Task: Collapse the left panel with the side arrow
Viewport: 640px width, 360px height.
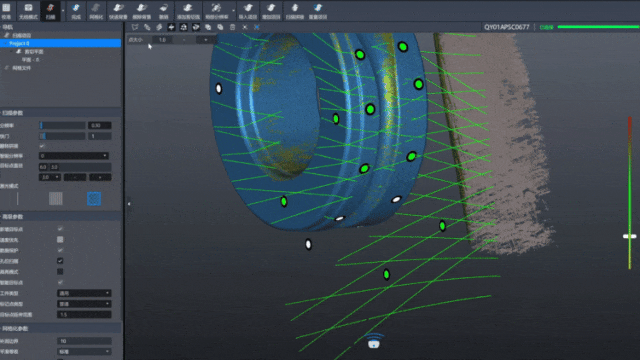Action: [x=129, y=204]
